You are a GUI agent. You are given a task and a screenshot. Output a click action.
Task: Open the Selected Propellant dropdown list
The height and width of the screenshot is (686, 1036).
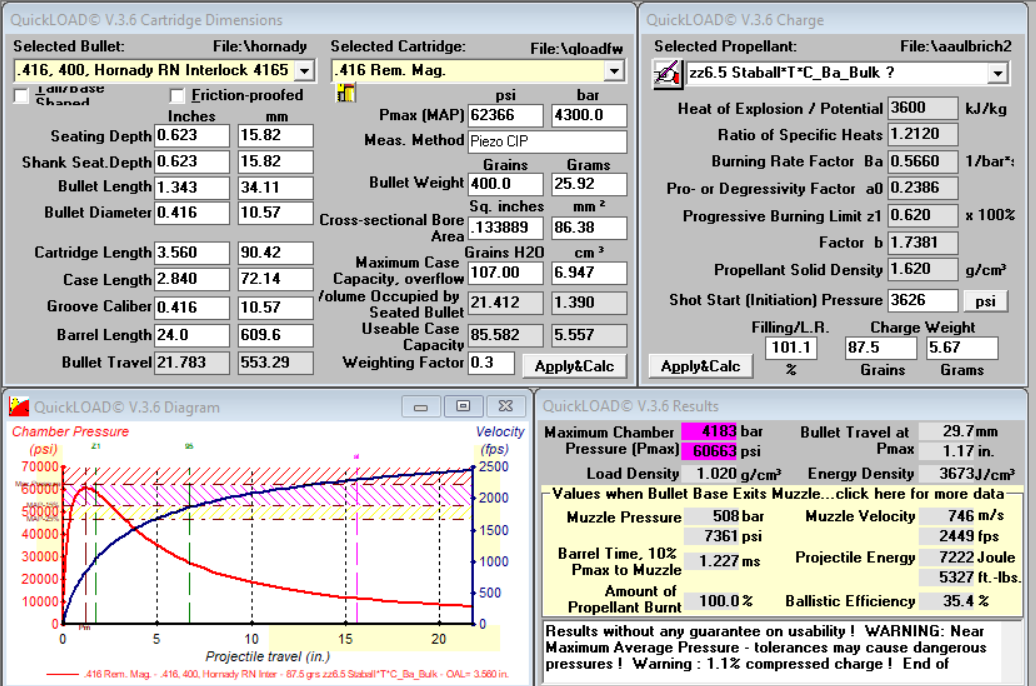click(x=996, y=74)
